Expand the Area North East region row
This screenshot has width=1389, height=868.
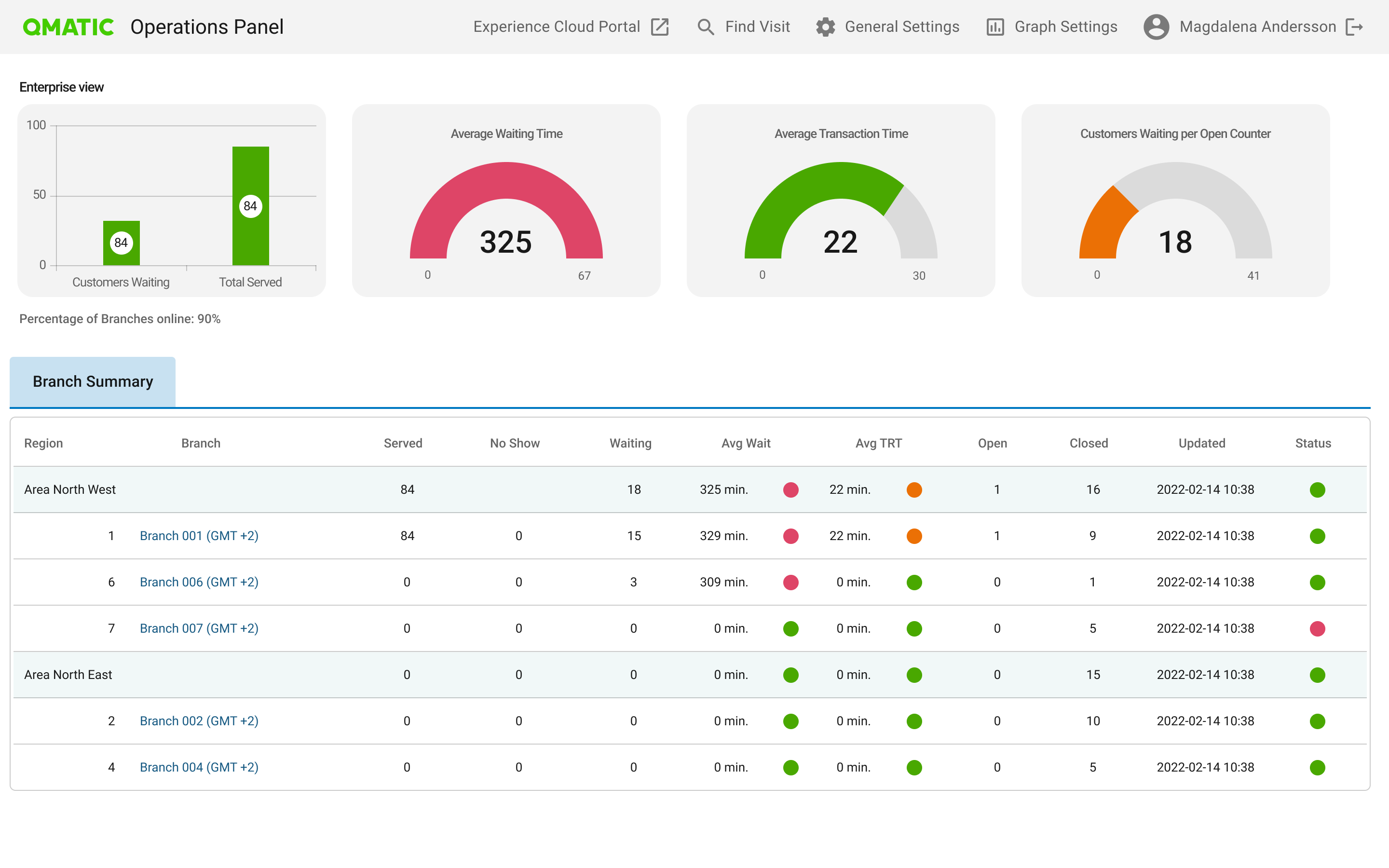coord(67,675)
